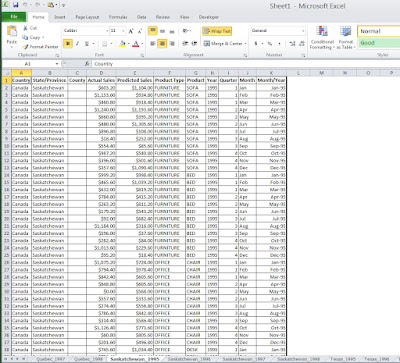Image resolution: width=400 pixels, height=363 pixels.
Task: Open Conditional Formatting menu
Action: click(322, 38)
